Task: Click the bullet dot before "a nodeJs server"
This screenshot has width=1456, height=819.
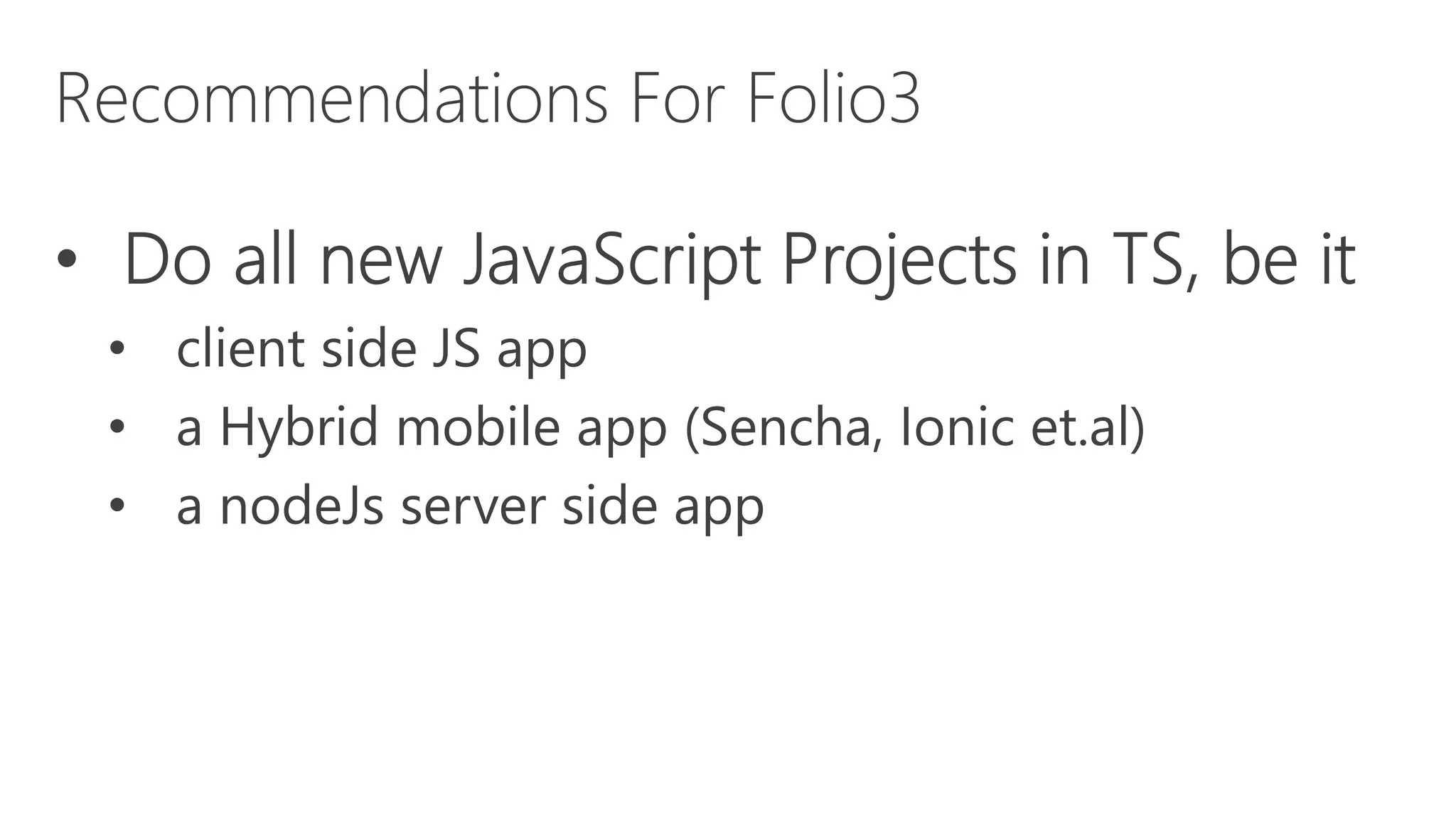Action: pyautogui.click(x=117, y=505)
